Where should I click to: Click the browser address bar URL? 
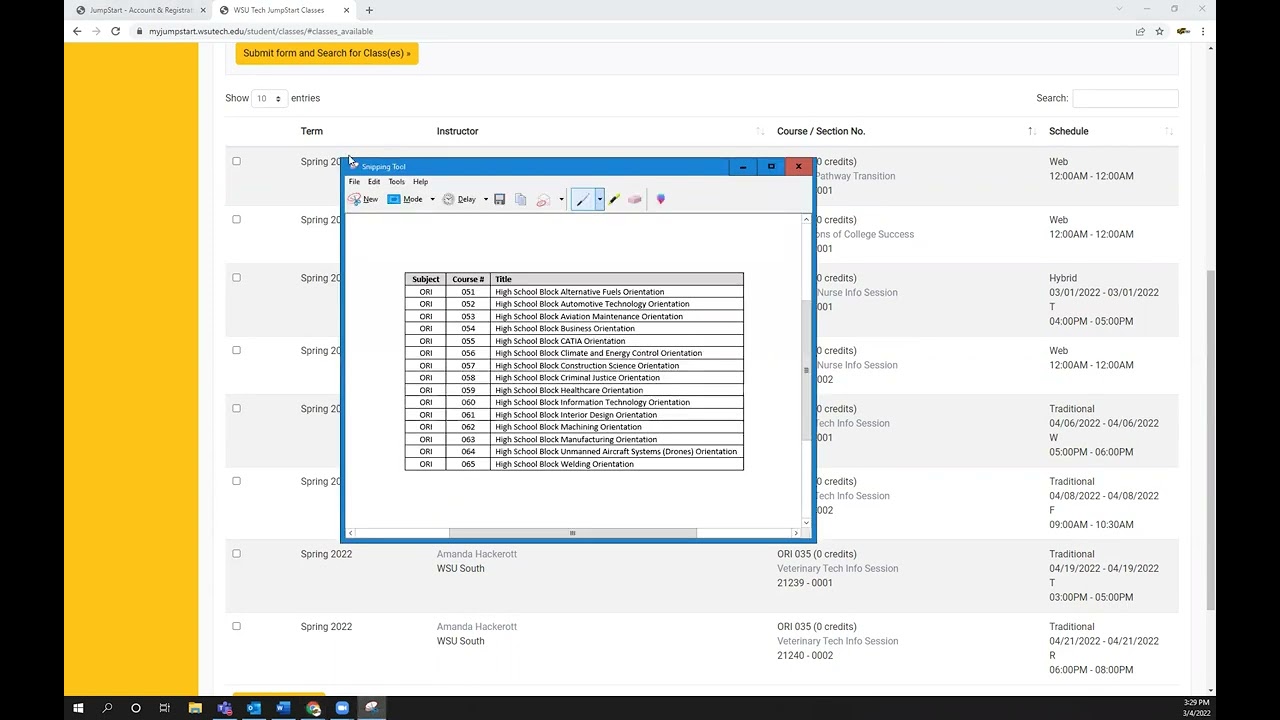(x=261, y=31)
